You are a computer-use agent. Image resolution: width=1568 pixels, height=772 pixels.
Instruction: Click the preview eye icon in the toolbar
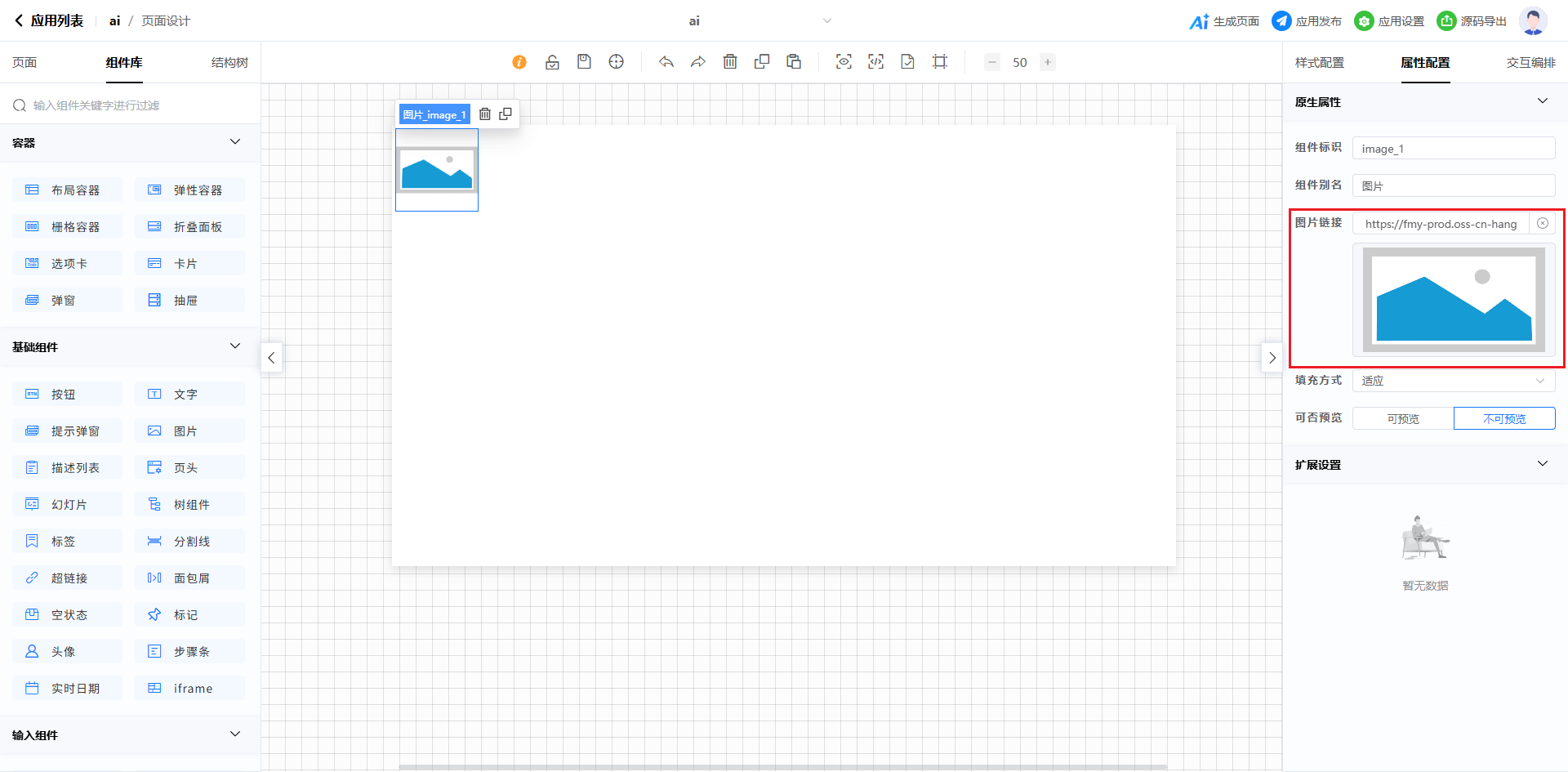click(844, 62)
